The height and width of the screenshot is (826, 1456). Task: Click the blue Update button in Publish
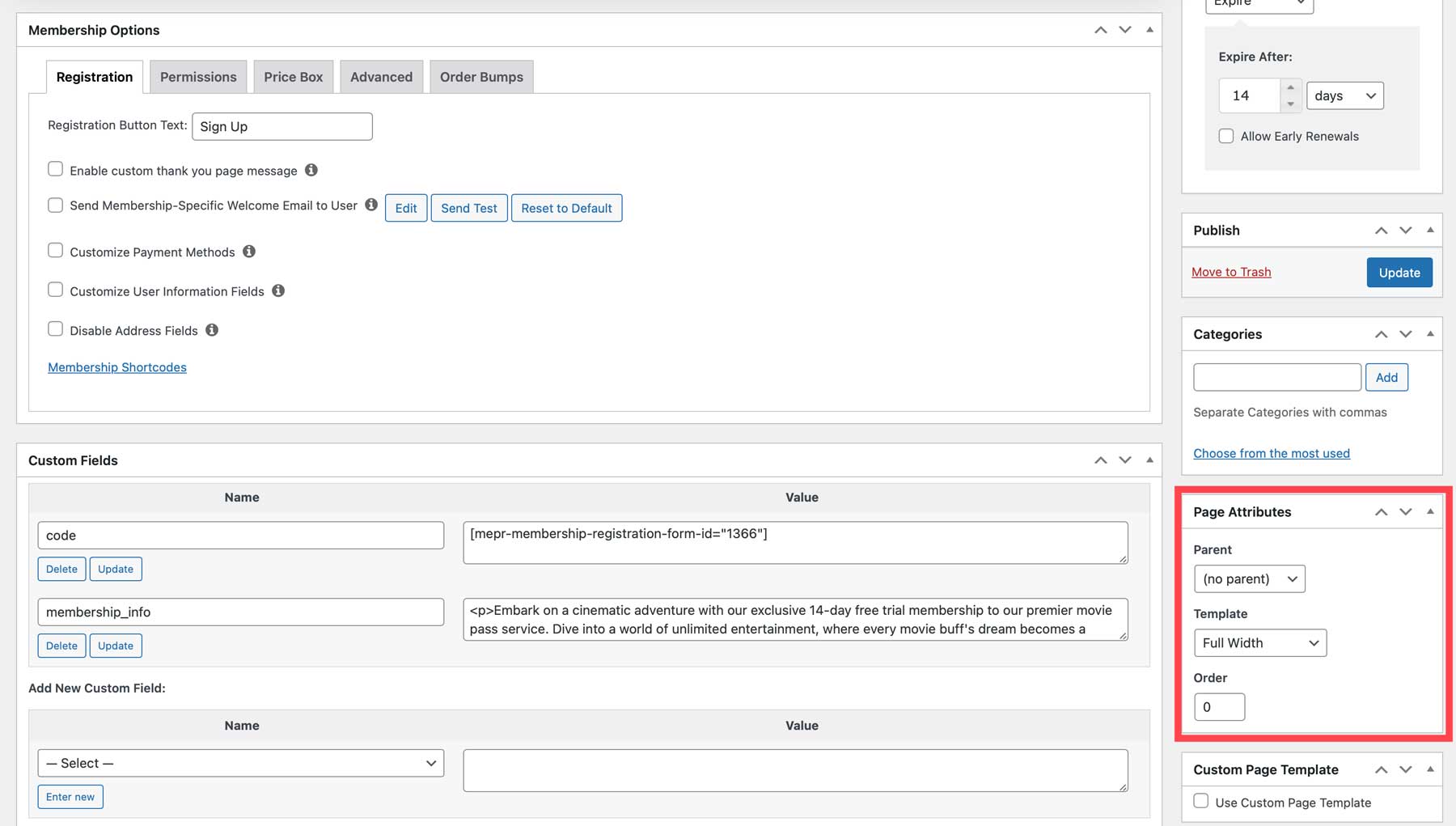1399,273
